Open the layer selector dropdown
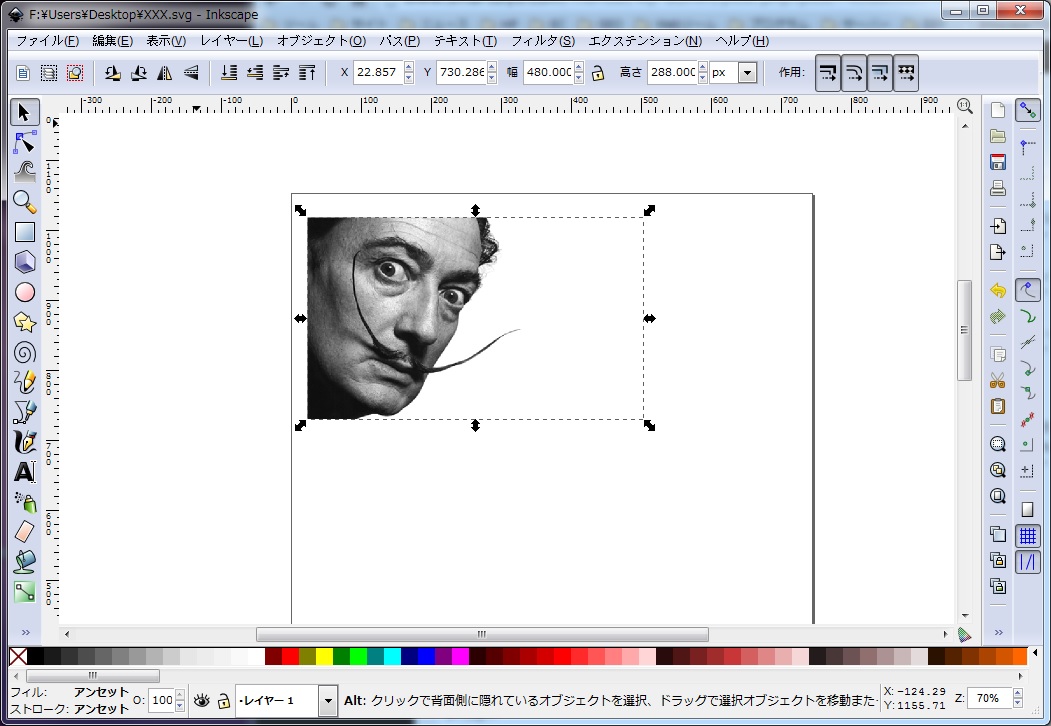 [328, 701]
